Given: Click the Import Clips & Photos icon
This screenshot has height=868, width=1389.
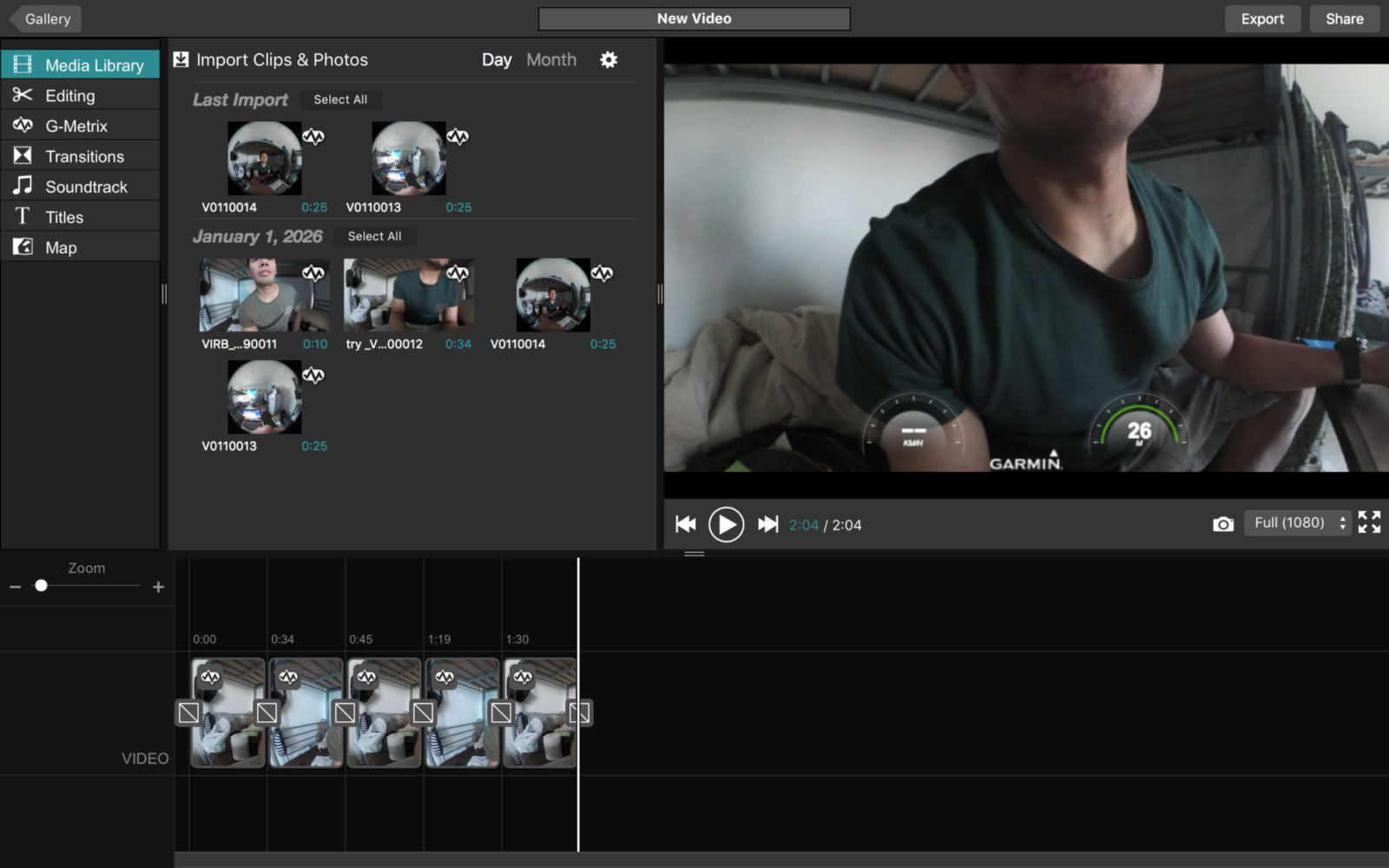Looking at the screenshot, I should [x=181, y=60].
